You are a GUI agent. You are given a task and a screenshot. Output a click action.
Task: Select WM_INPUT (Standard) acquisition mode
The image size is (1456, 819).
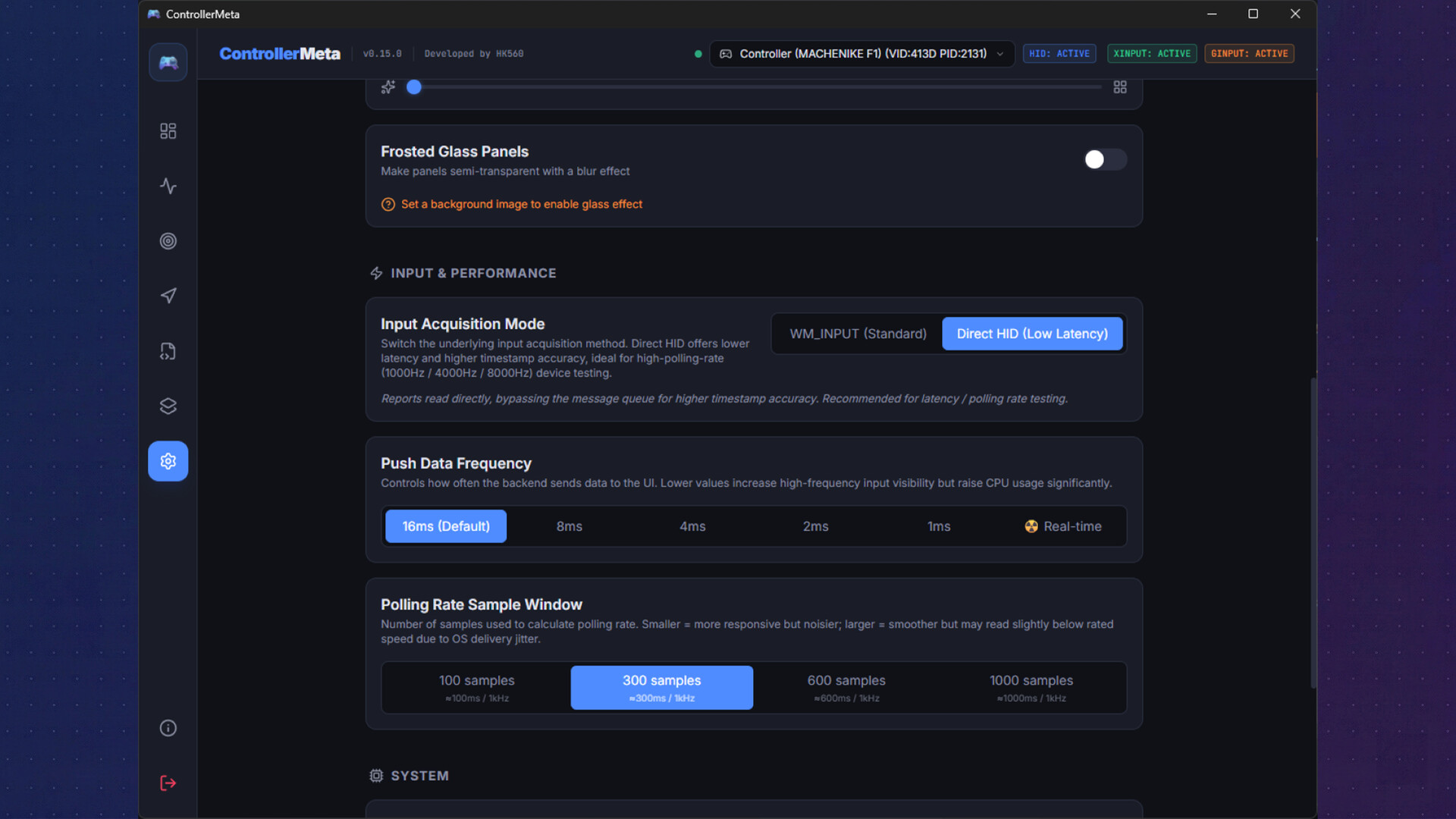pos(858,334)
